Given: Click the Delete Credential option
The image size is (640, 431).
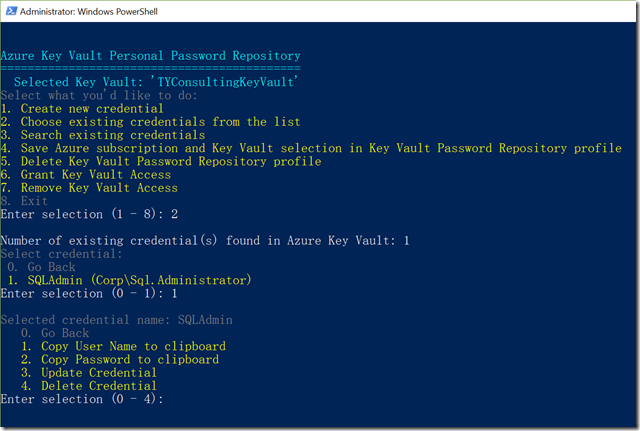Looking at the screenshot, I should (89, 386).
